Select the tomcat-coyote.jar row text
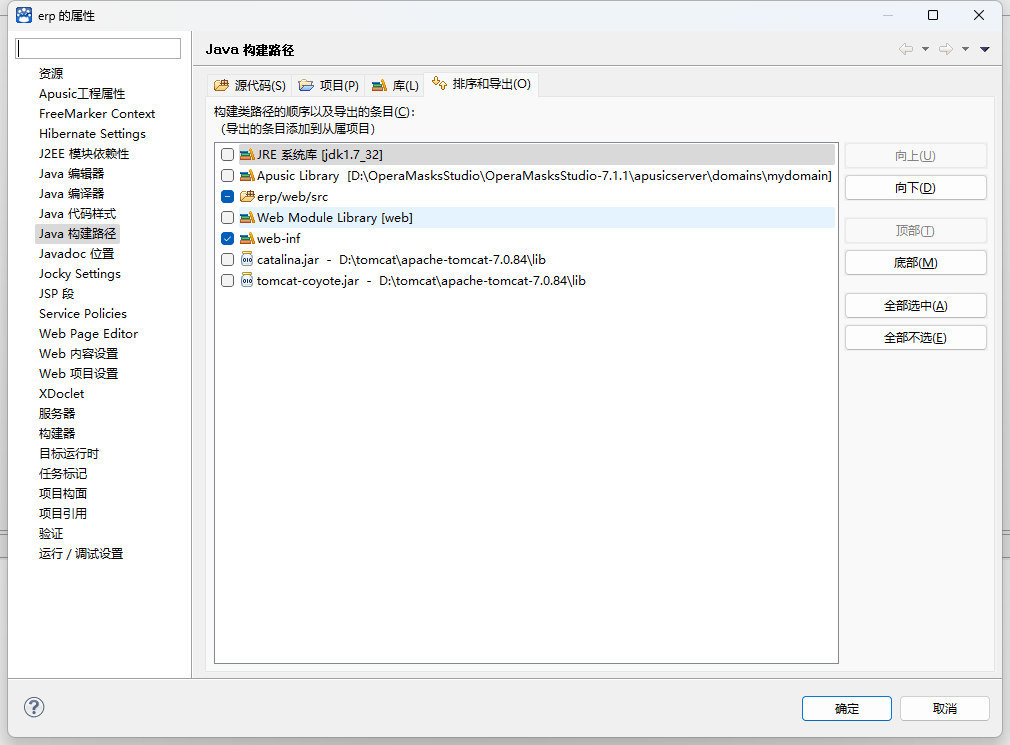This screenshot has height=745, width=1010. pos(421,281)
